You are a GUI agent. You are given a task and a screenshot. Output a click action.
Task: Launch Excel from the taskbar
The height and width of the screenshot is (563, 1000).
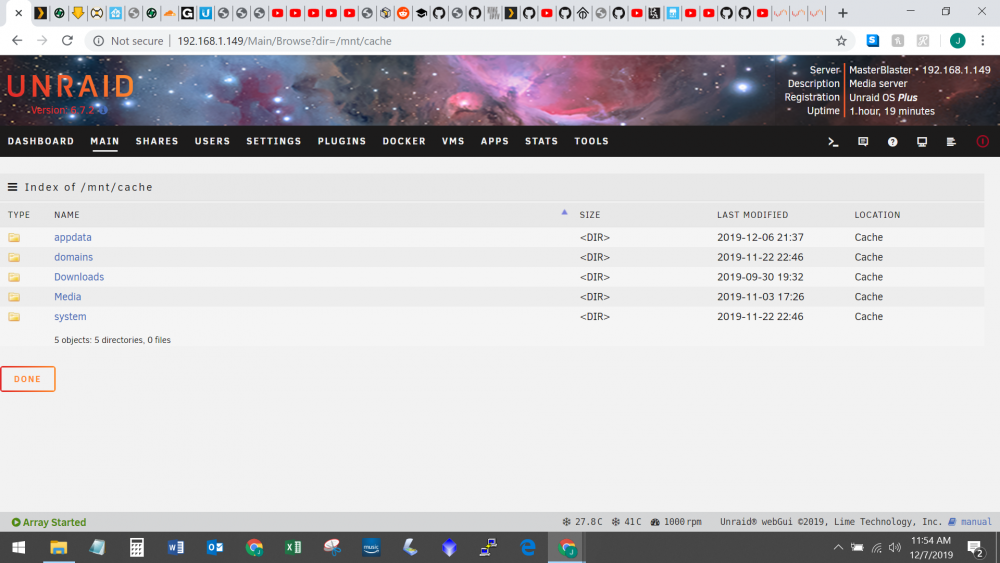click(293, 547)
